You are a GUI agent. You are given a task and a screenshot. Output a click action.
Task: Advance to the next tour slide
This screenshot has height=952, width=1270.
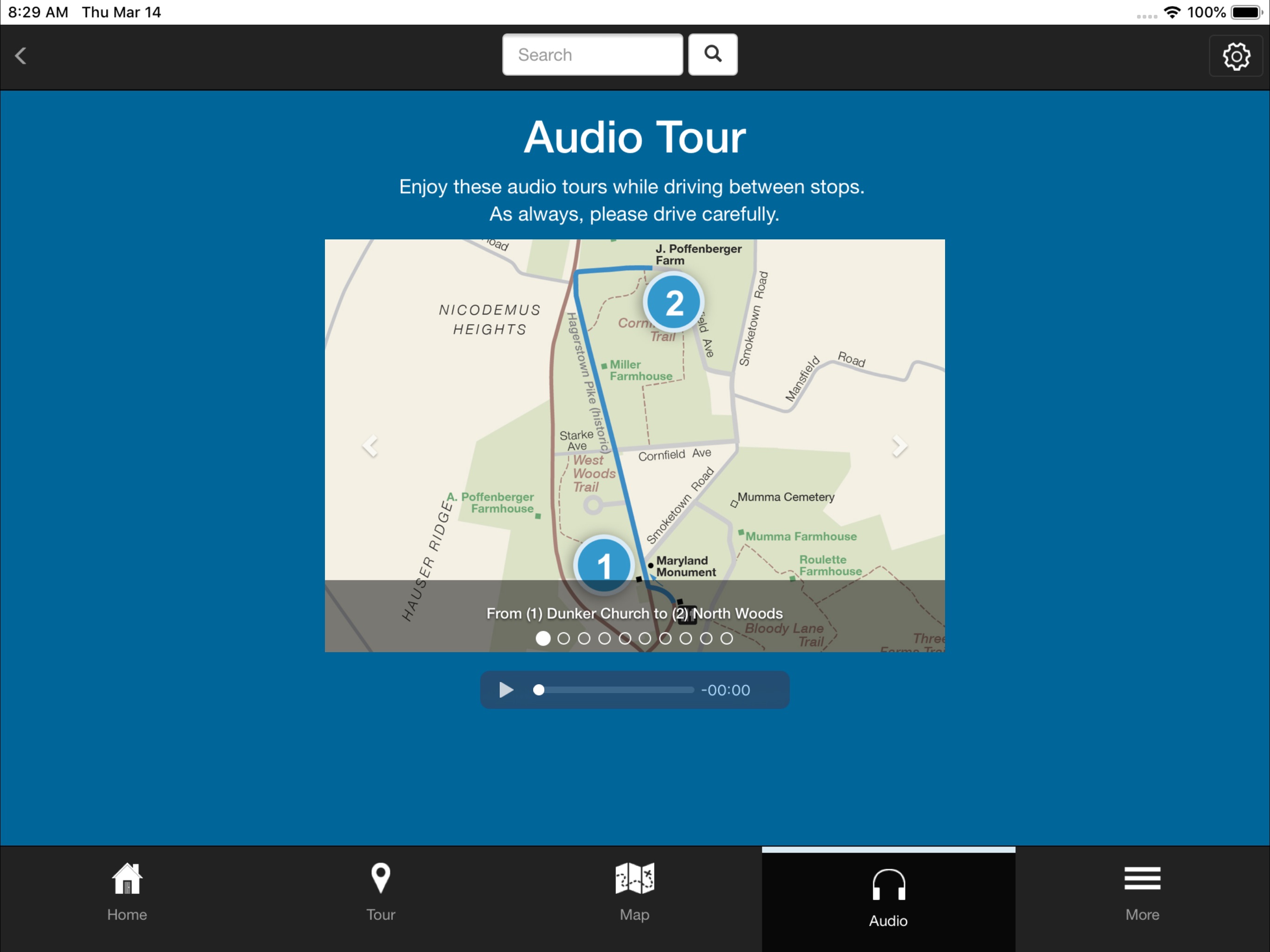899,446
